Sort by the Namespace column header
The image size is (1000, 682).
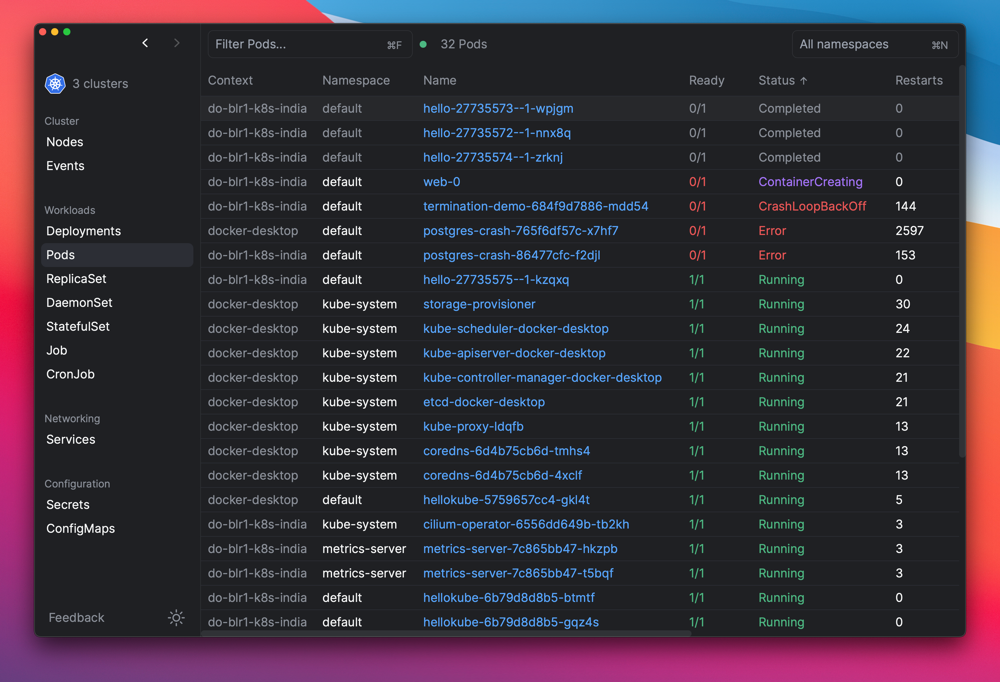click(x=356, y=80)
